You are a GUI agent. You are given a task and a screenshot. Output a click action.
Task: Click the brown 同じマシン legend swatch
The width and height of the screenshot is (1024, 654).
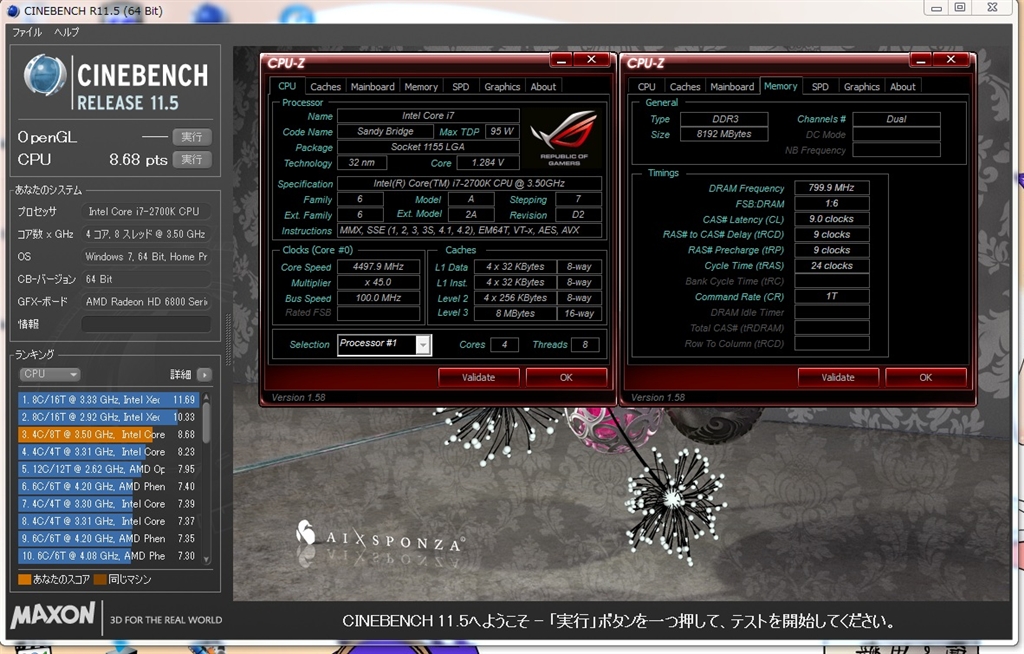point(100,580)
